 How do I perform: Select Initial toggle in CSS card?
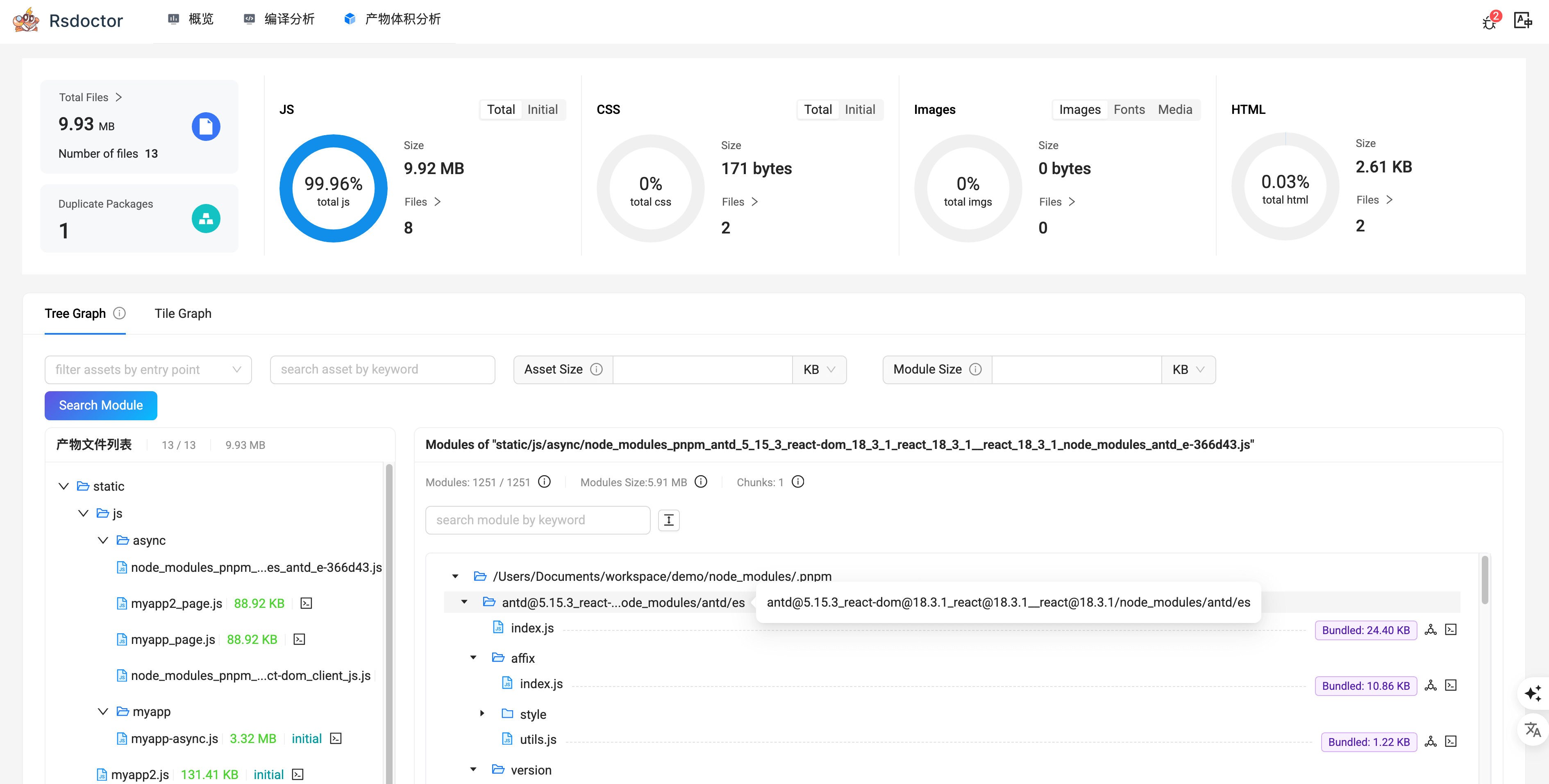pos(860,109)
